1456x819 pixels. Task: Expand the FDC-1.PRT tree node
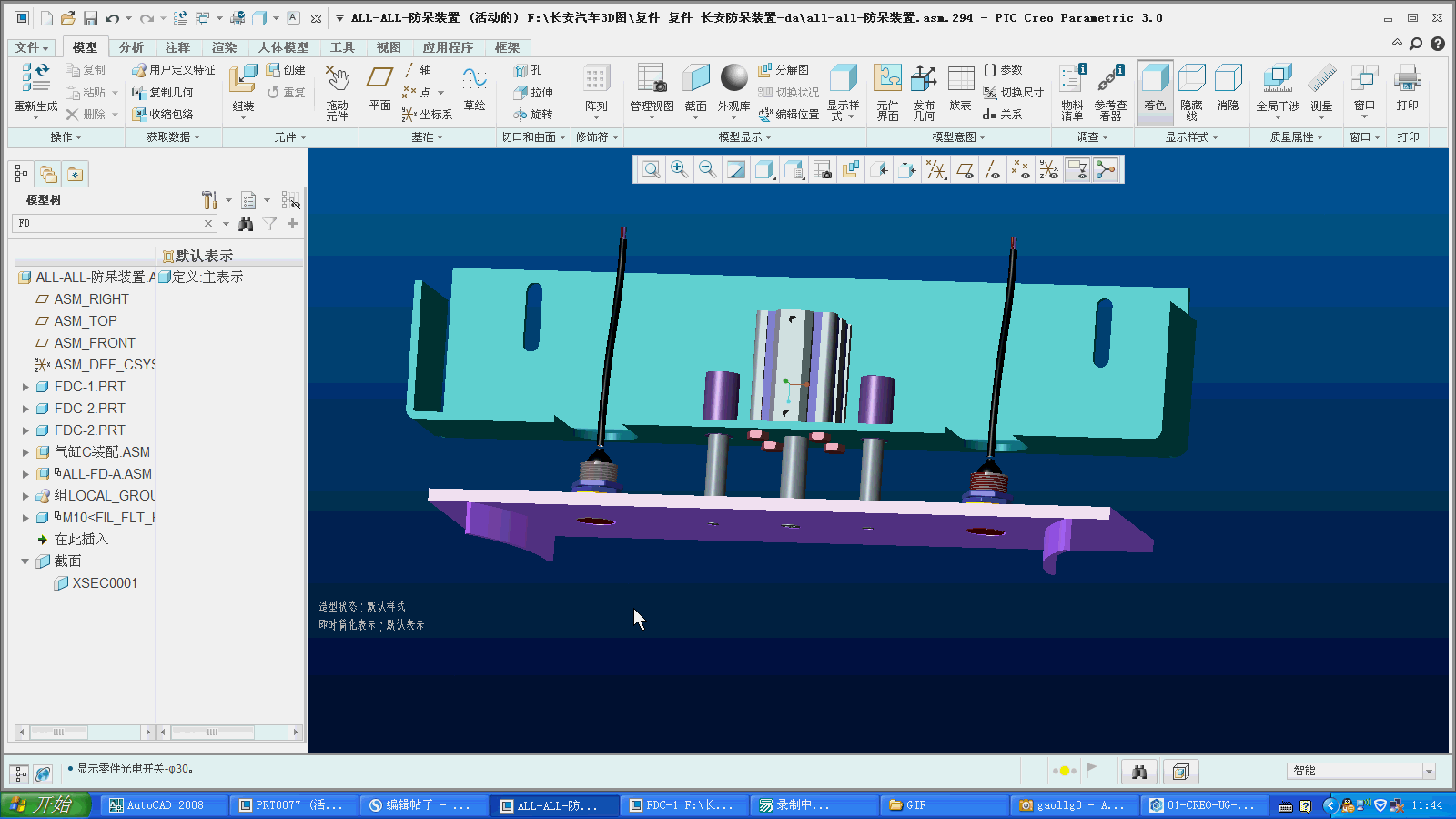[x=25, y=387]
